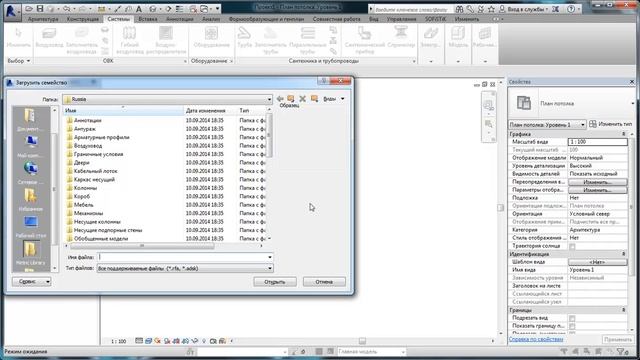640x360 pixels.
Task: Switch to the Конструкция ribbon tab
Action: (82, 19)
